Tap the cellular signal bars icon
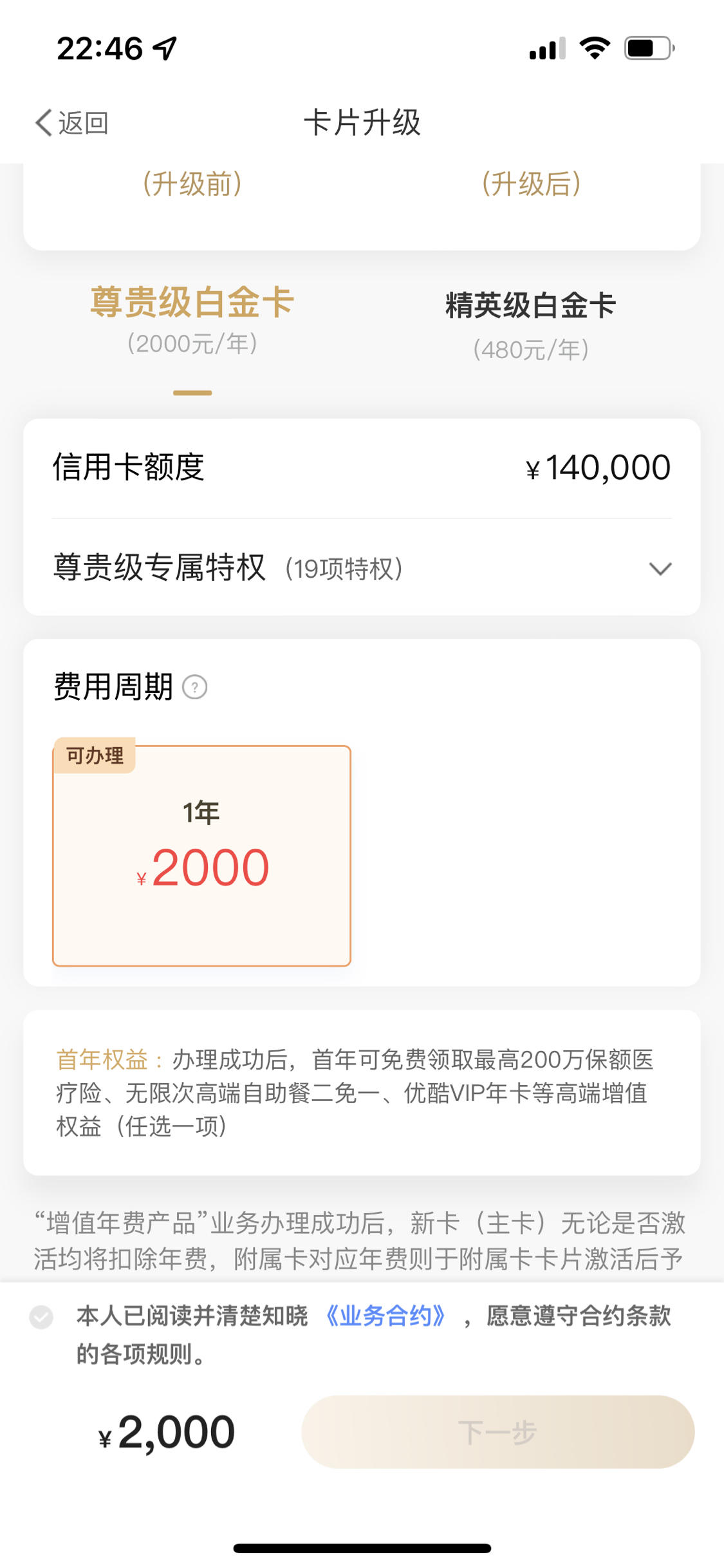The width and height of the screenshot is (724, 1568). 547,48
